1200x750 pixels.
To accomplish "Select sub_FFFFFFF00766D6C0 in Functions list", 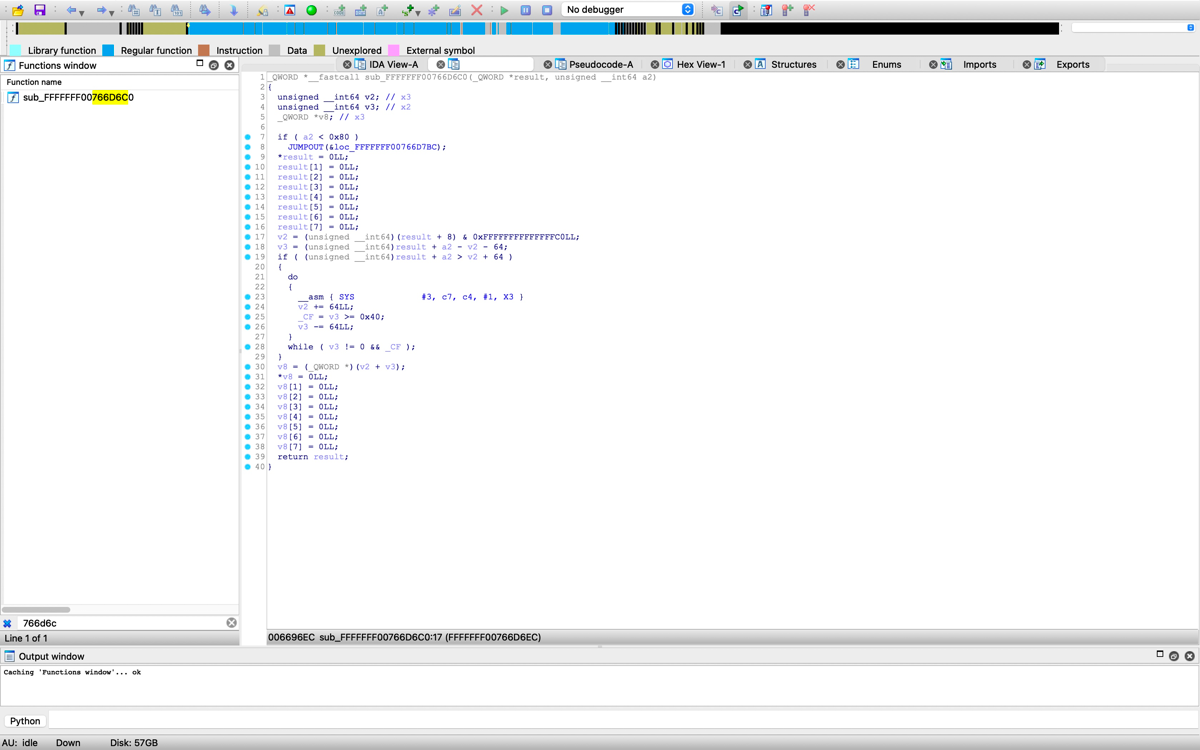I will click(x=78, y=97).
